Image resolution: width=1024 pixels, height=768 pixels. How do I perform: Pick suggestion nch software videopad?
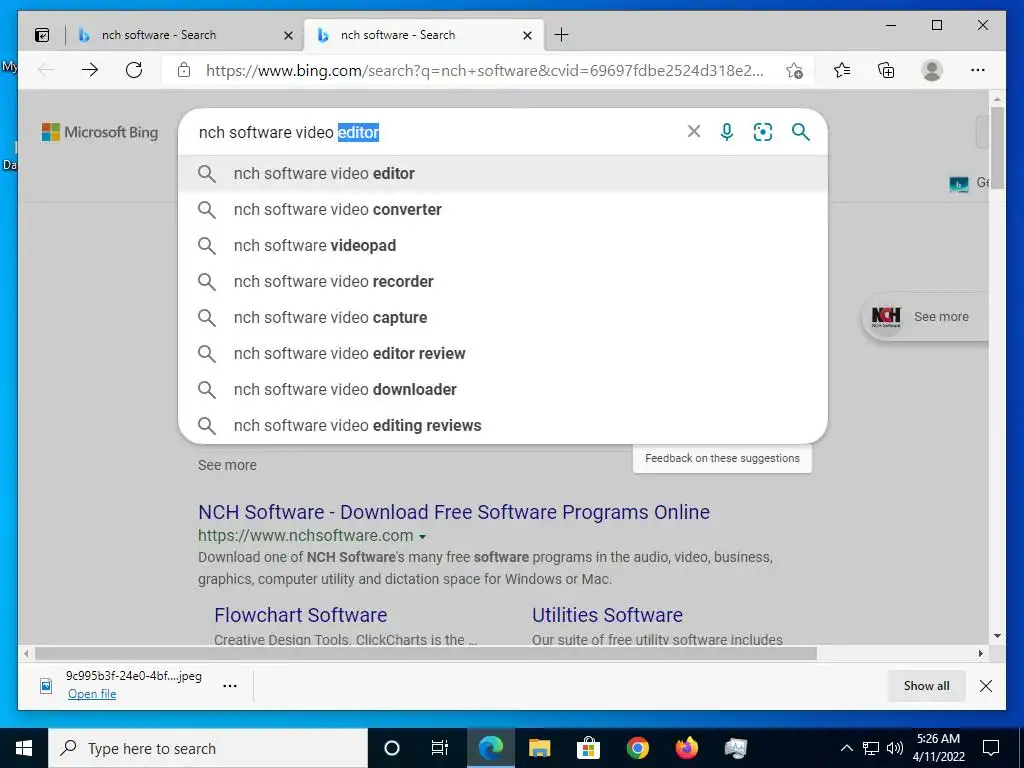(x=503, y=246)
